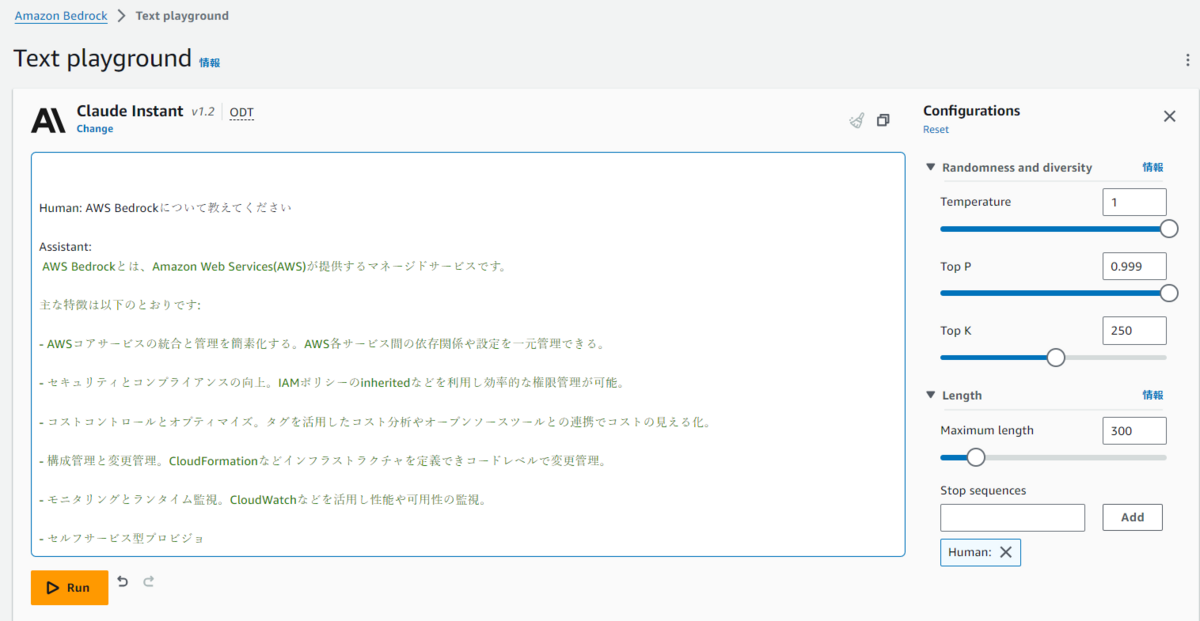Collapse the Randomness and diversity section
The width and height of the screenshot is (1200, 621).
[931, 168]
